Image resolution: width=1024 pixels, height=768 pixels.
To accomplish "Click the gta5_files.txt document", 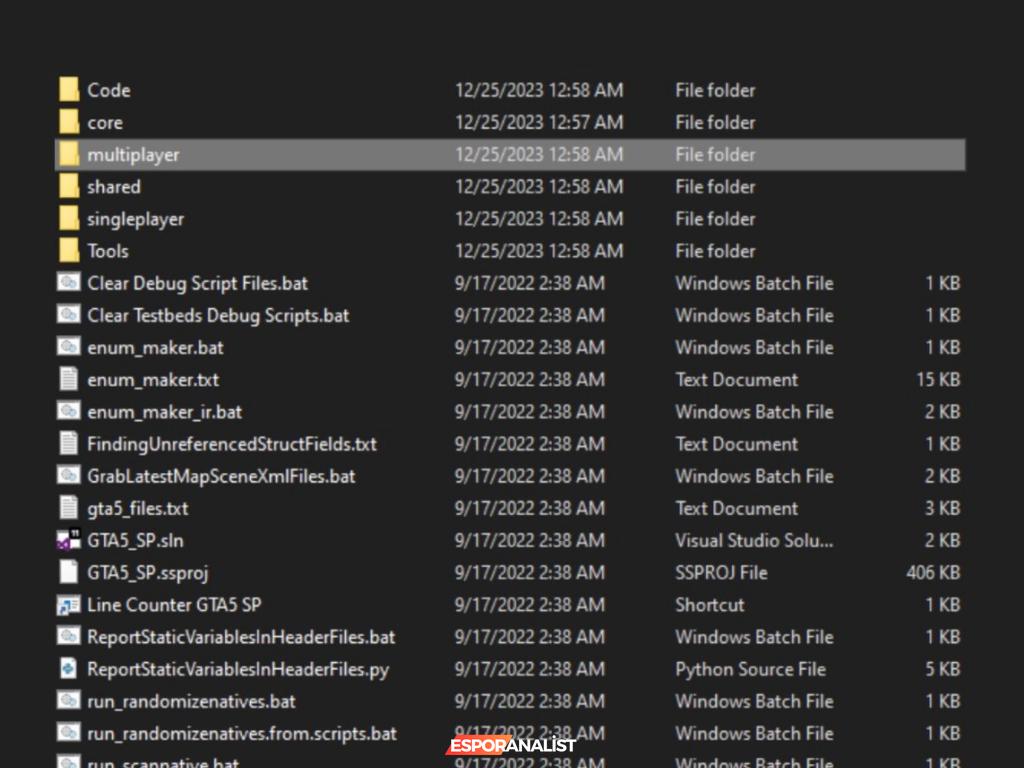I will point(137,509).
